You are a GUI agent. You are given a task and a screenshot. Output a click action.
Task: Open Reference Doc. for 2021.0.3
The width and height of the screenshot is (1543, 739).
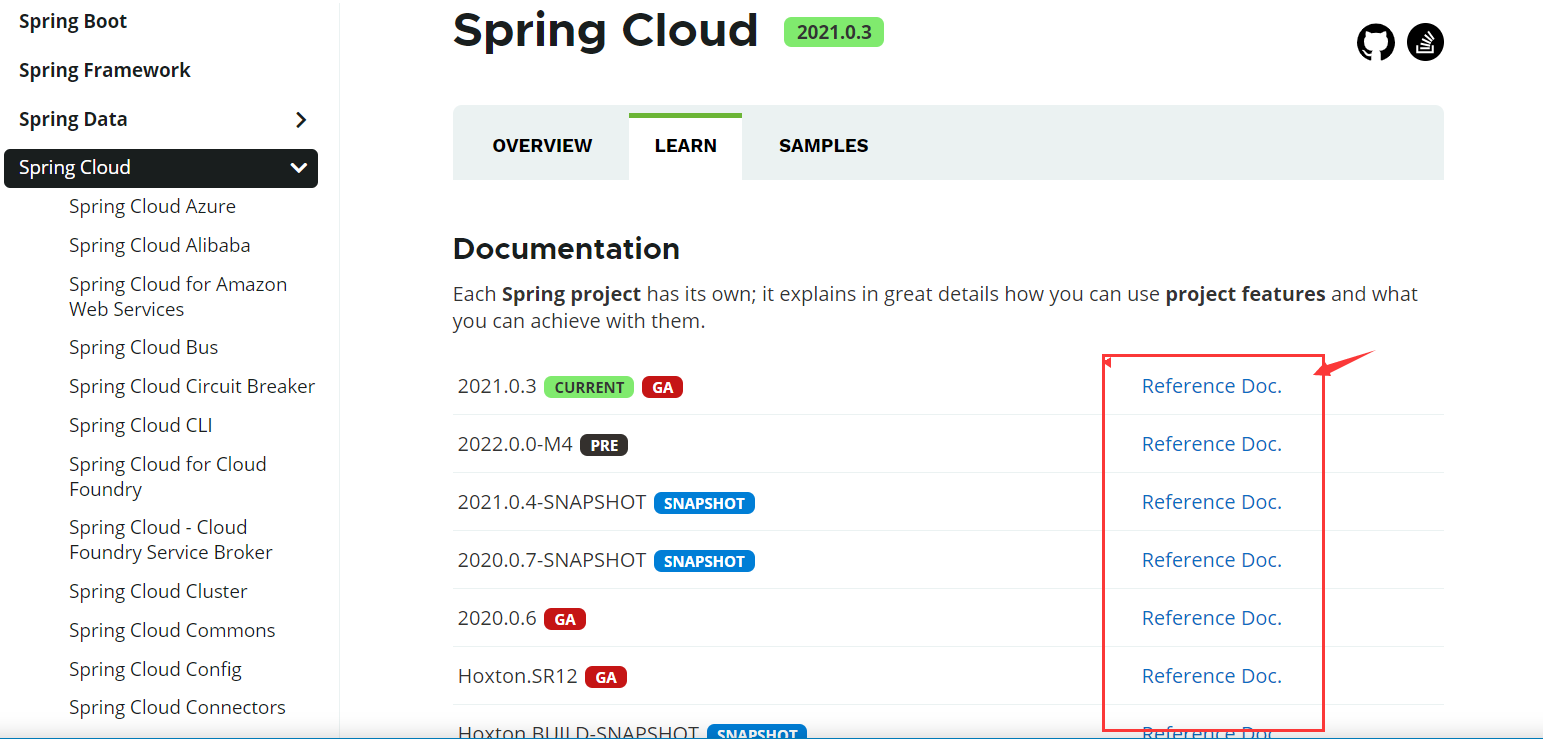click(1211, 386)
